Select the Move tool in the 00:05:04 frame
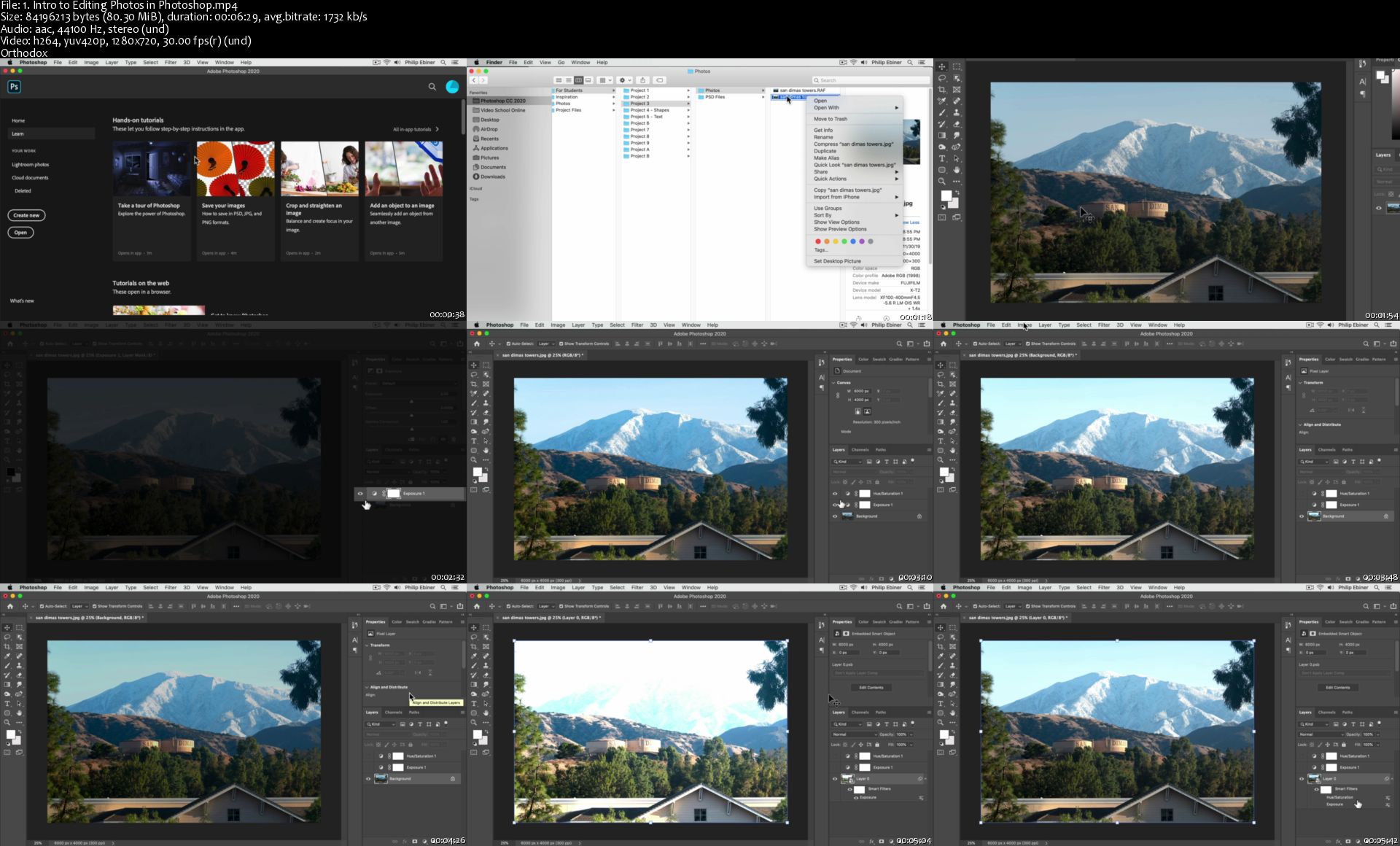The image size is (1400, 846). point(474,627)
